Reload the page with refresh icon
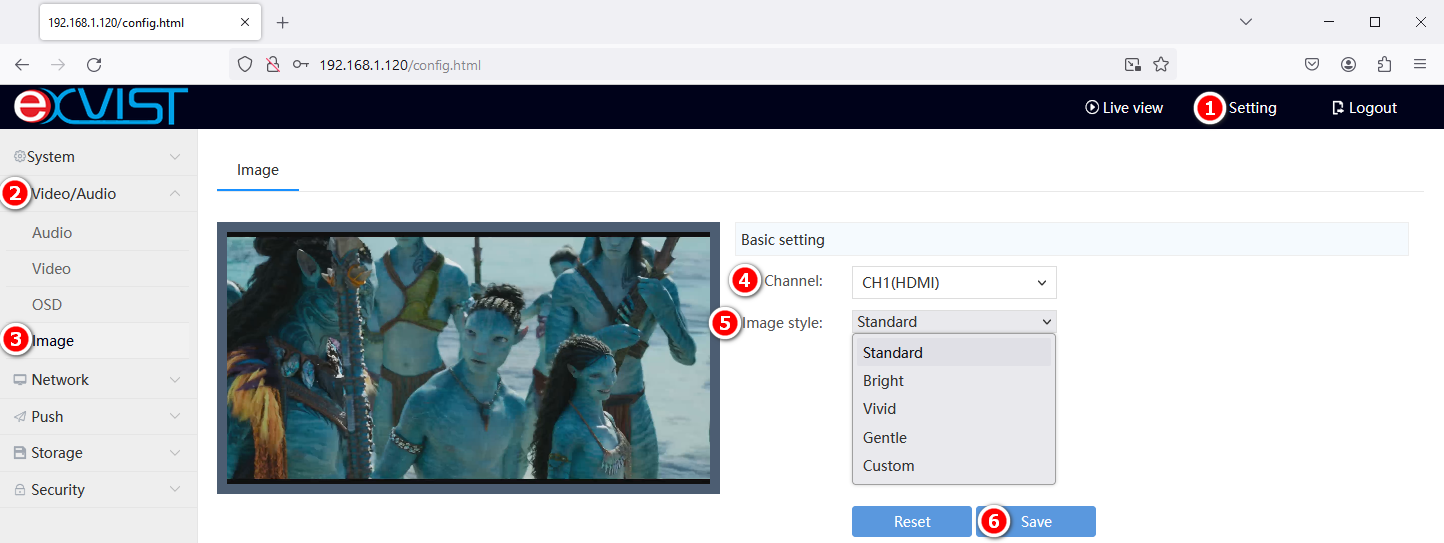The image size is (1444, 543). click(94, 65)
